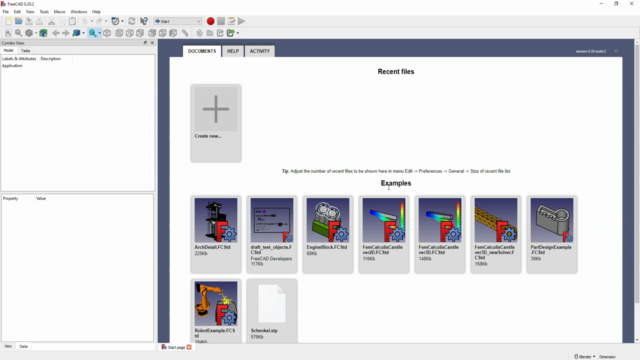The height and width of the screenshot is (360, 640).
Task: Select the View property tab
Action: click(x=8, y=347)
